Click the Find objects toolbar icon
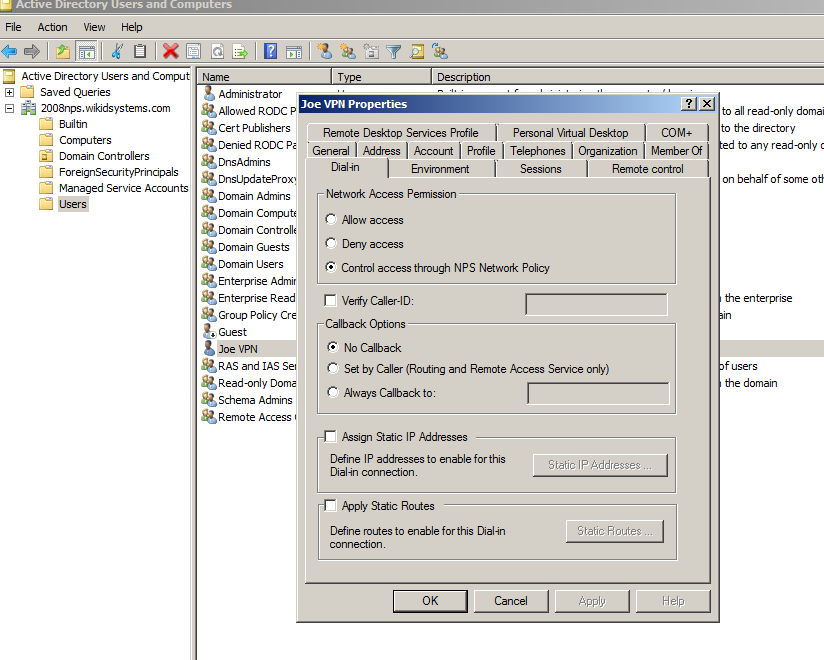 pyautogui.click(x=416, y=51)
